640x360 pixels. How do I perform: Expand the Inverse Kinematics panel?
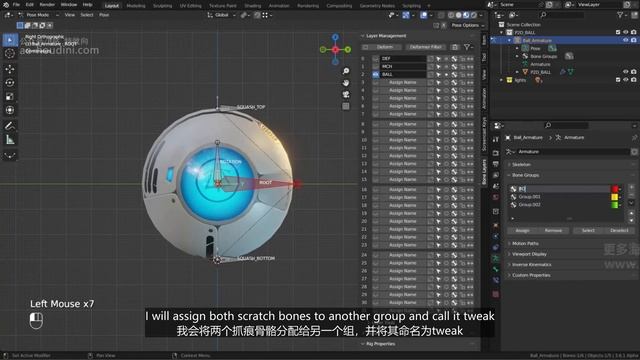(x=531, y=264)
